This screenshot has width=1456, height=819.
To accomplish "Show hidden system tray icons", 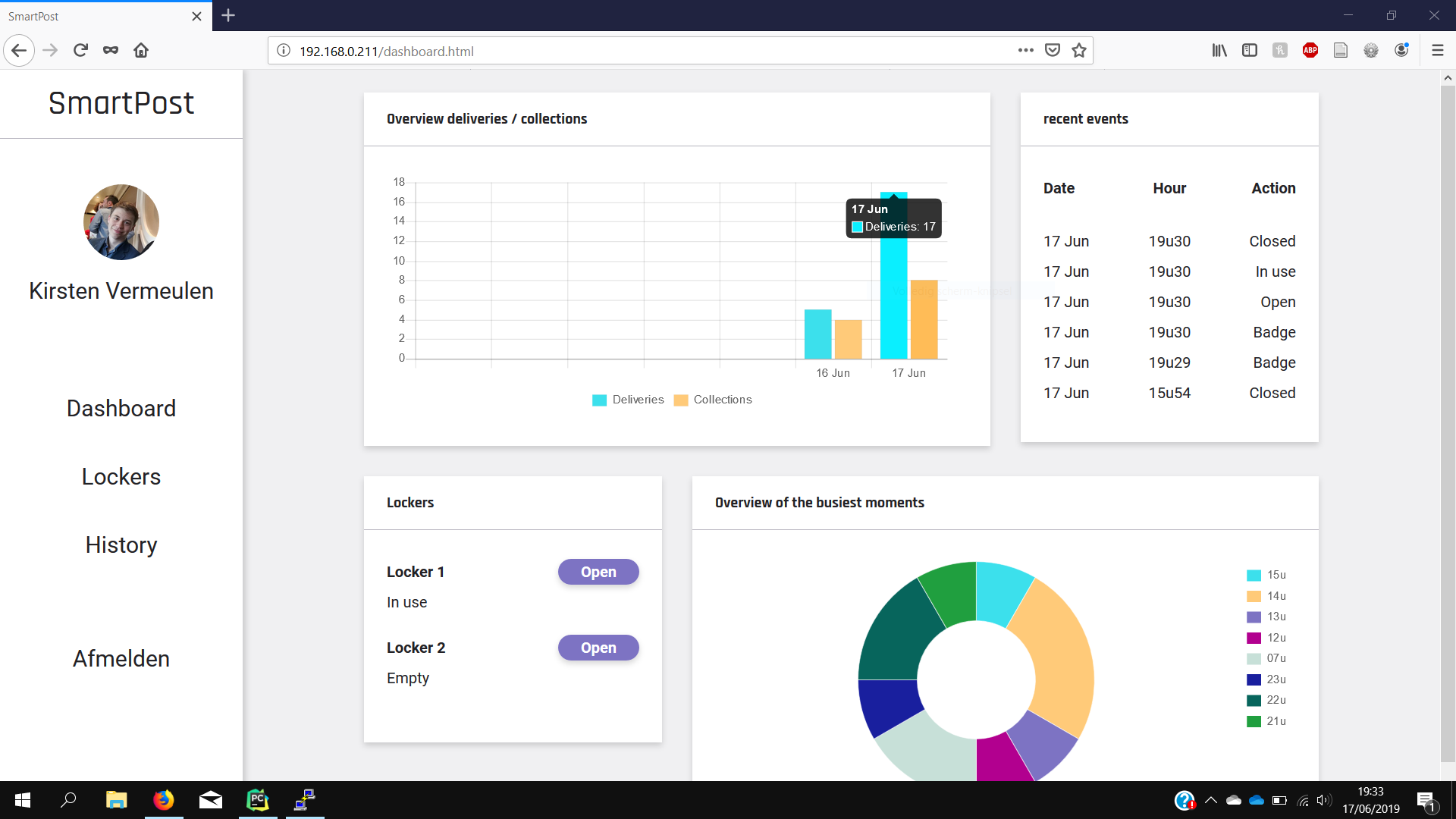I will pyautogui.click(x=1211, y=800).
